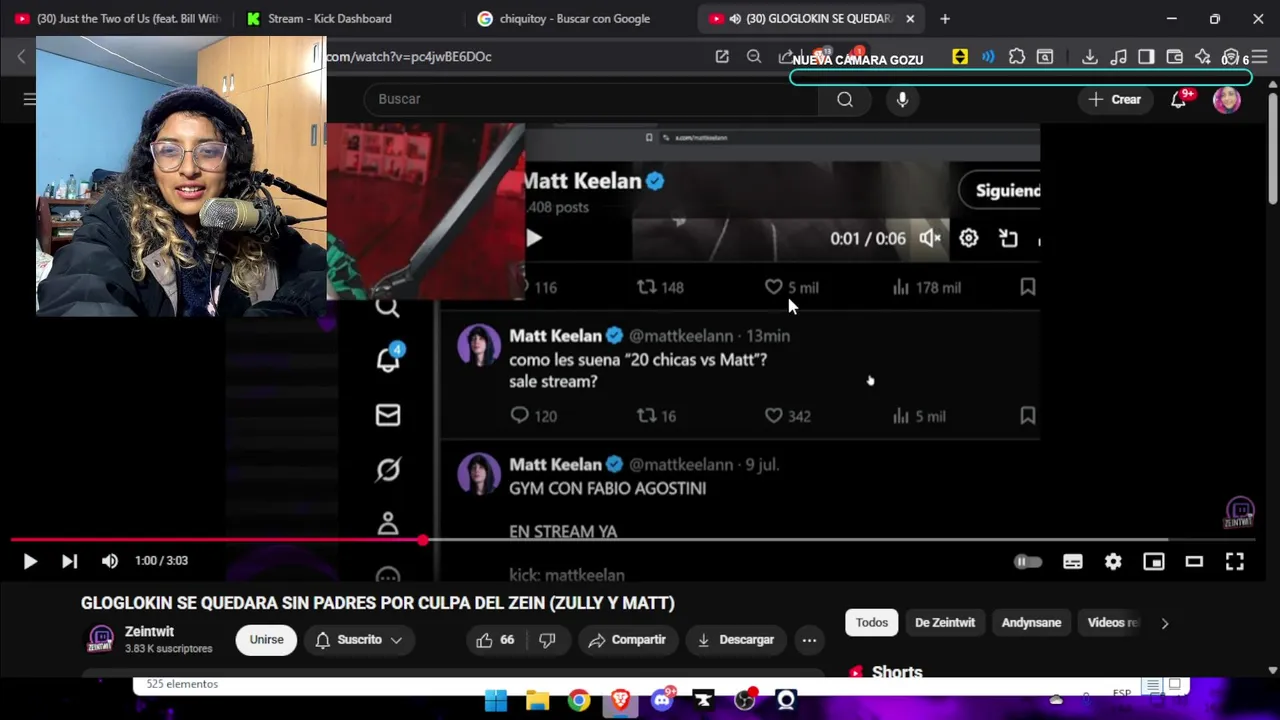Click the Unirse button
This screenshot has height=720, width=1280.
[266, 640]
